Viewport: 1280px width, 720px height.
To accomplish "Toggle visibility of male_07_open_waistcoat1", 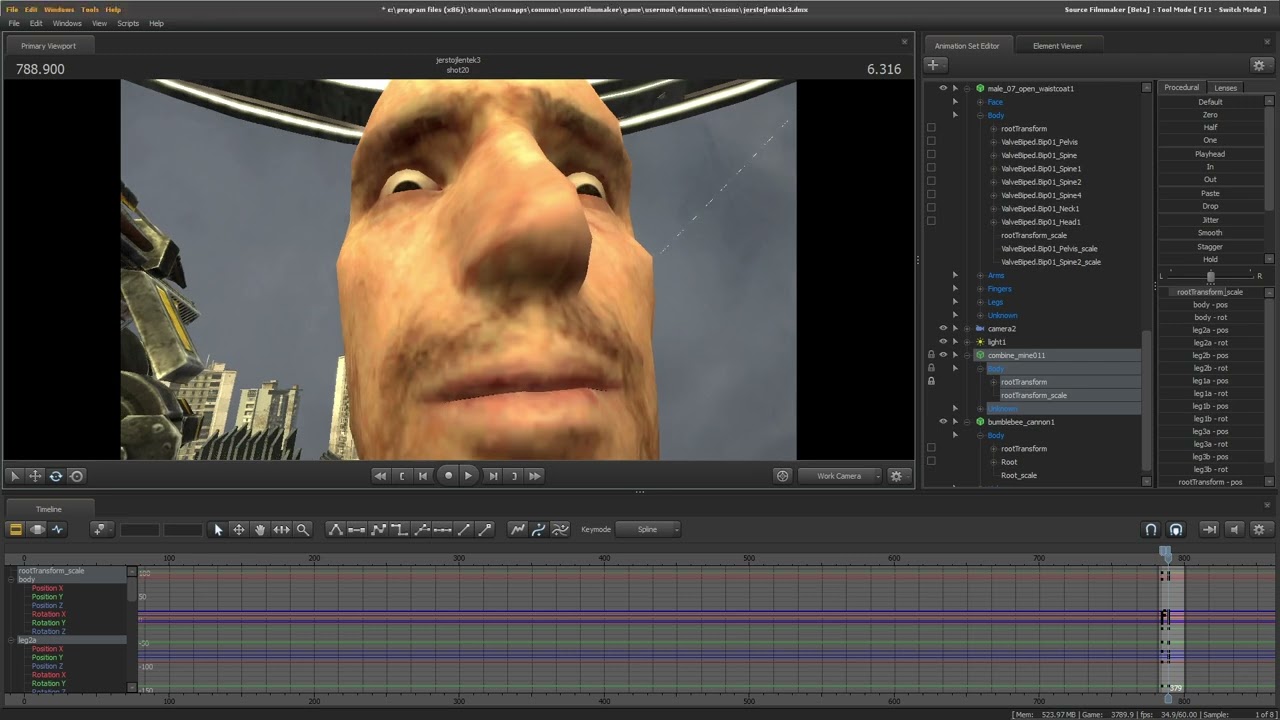I will click(x=942, y=88).
